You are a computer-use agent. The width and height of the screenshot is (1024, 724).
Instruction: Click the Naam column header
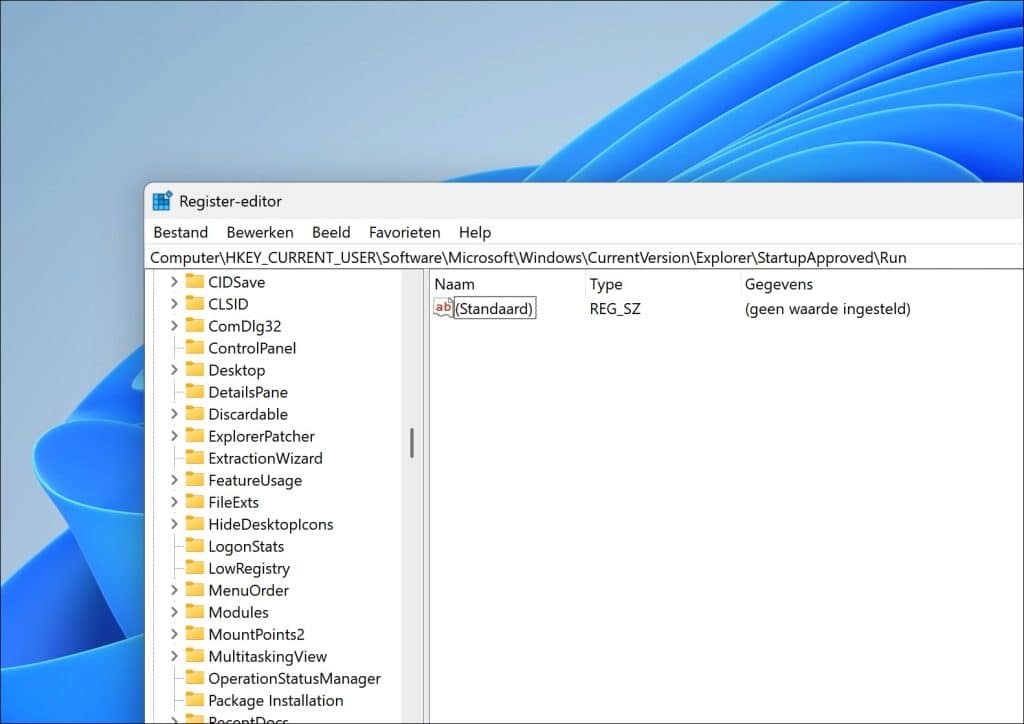pos(455,285)
